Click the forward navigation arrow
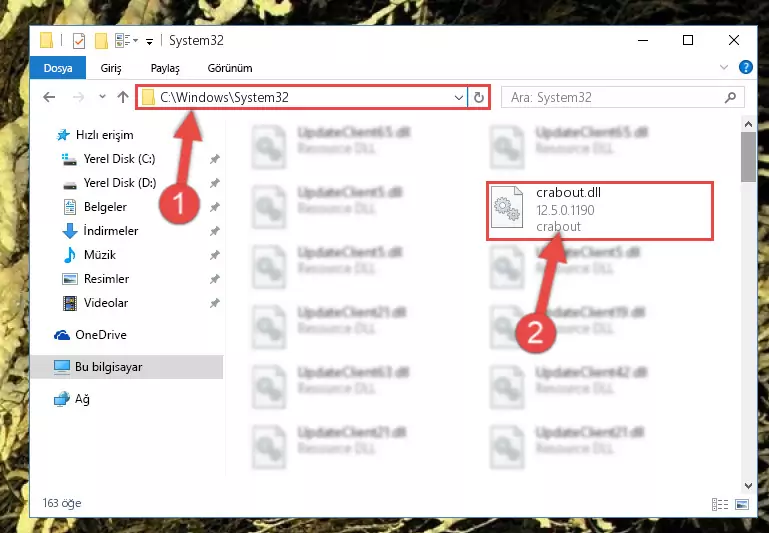Image resolution: width=769 pixels, height=533 pixels. pos(78,97)
